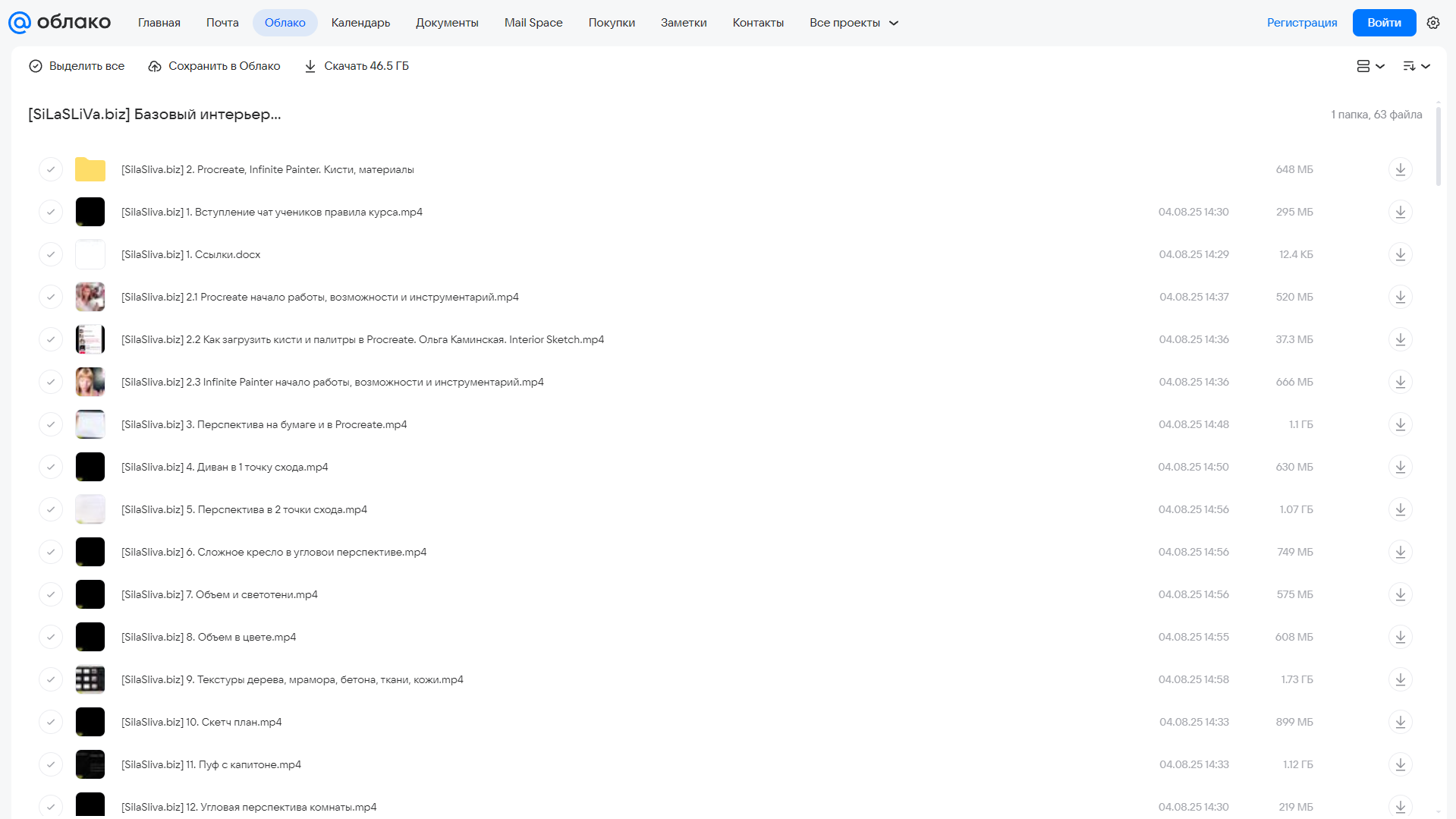Screen dimensions: 1456x819
Task: Check the box for 8. Объем в цвете.mp4
Action: click(51, 637)
